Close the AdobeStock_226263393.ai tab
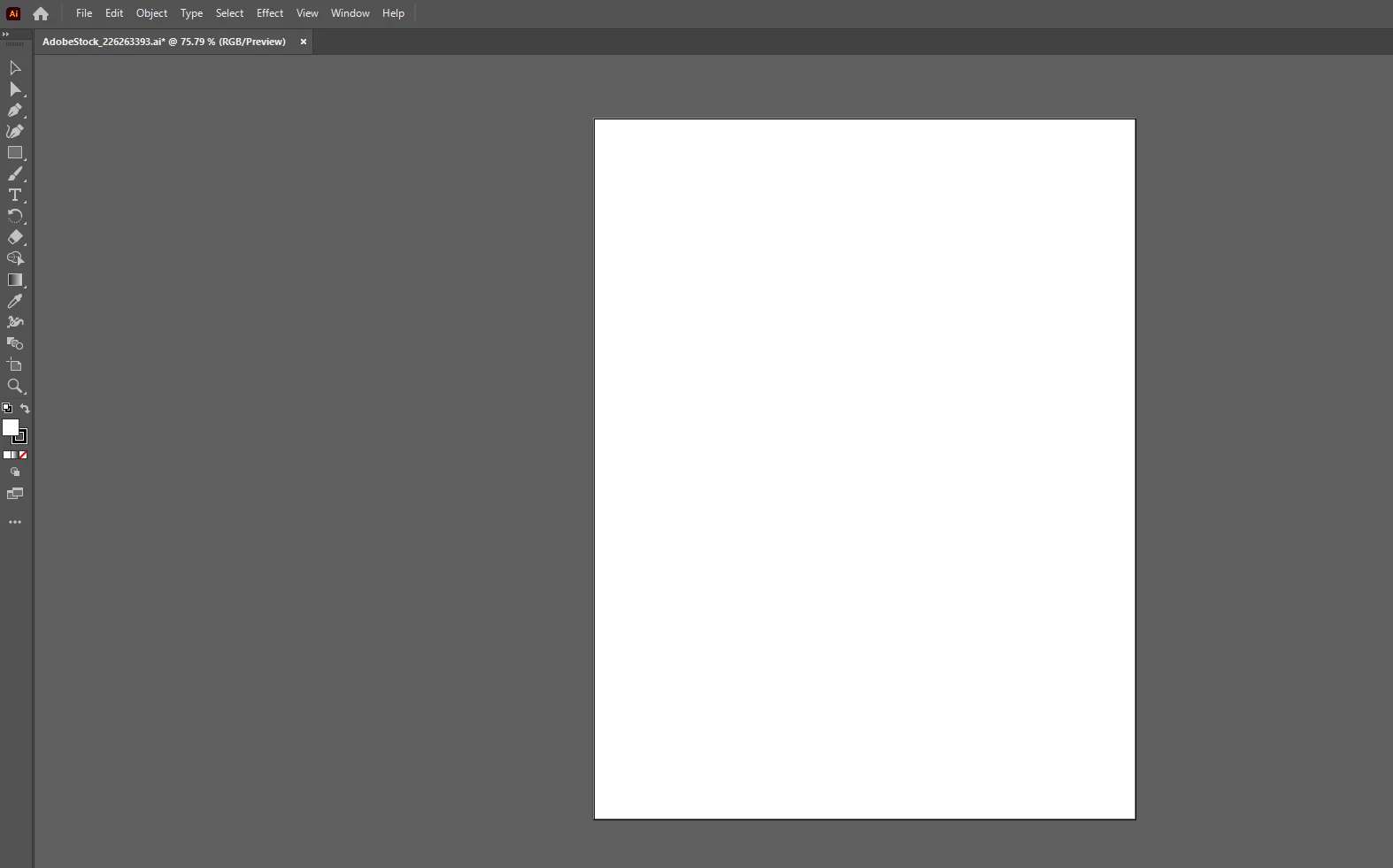Image resolution: width=1393 pixels, height=868 pixels. click(304, 42)
